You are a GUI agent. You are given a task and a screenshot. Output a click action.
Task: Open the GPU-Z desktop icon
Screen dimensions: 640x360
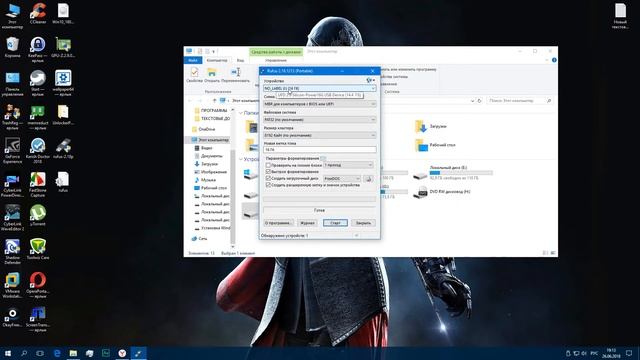point(63,47)
